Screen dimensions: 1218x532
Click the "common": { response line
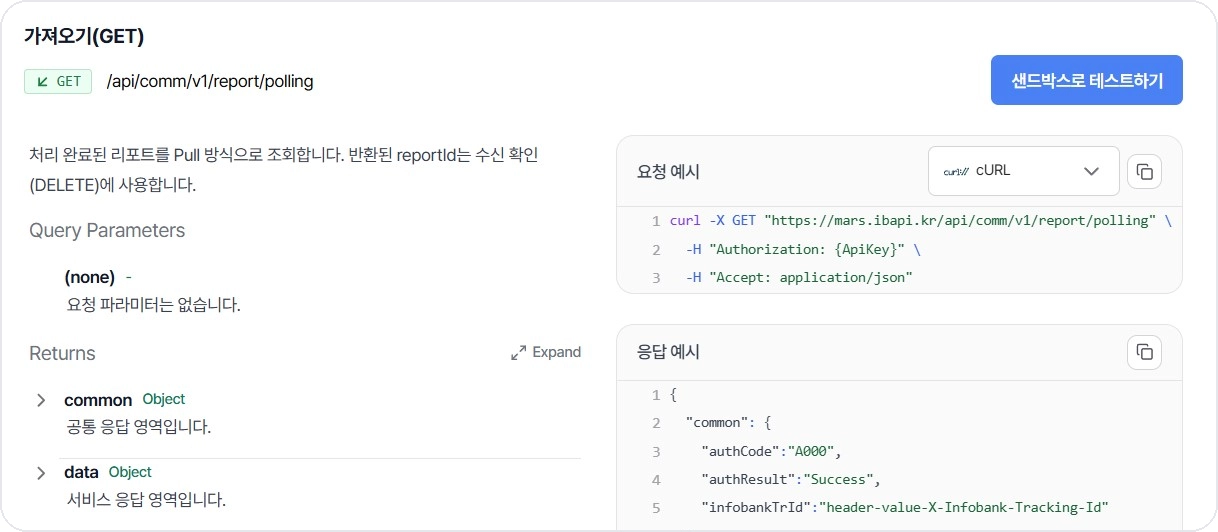pos(729,423)
